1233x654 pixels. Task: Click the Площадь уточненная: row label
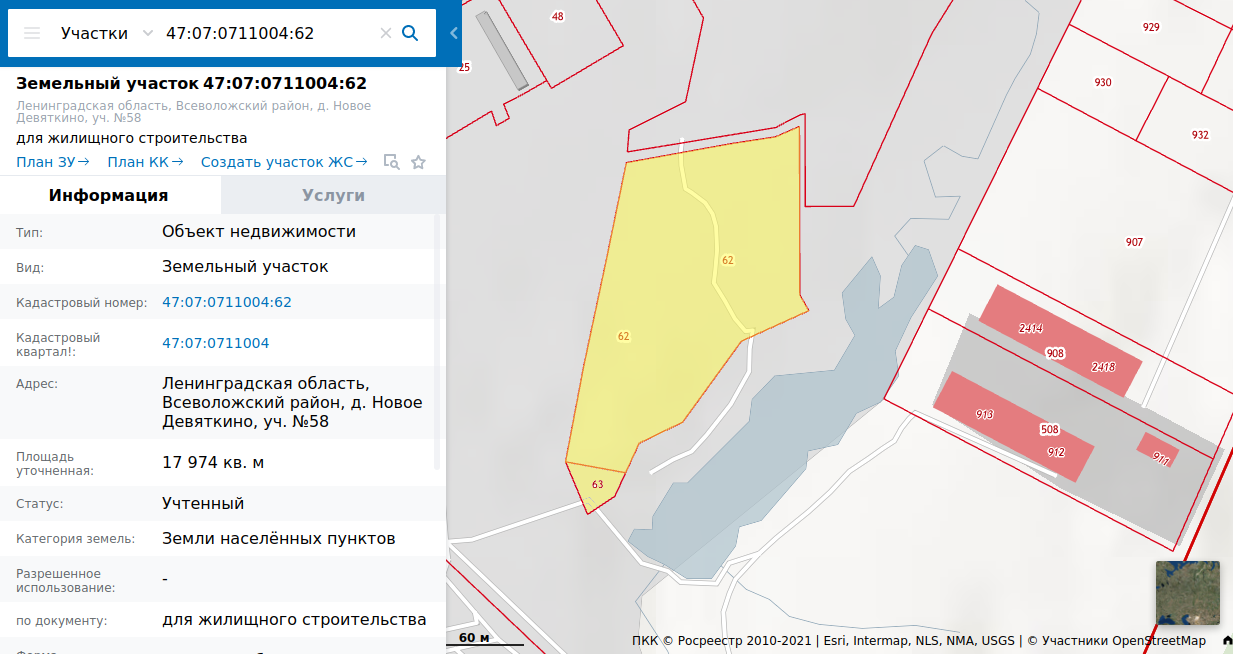[55, 464]
